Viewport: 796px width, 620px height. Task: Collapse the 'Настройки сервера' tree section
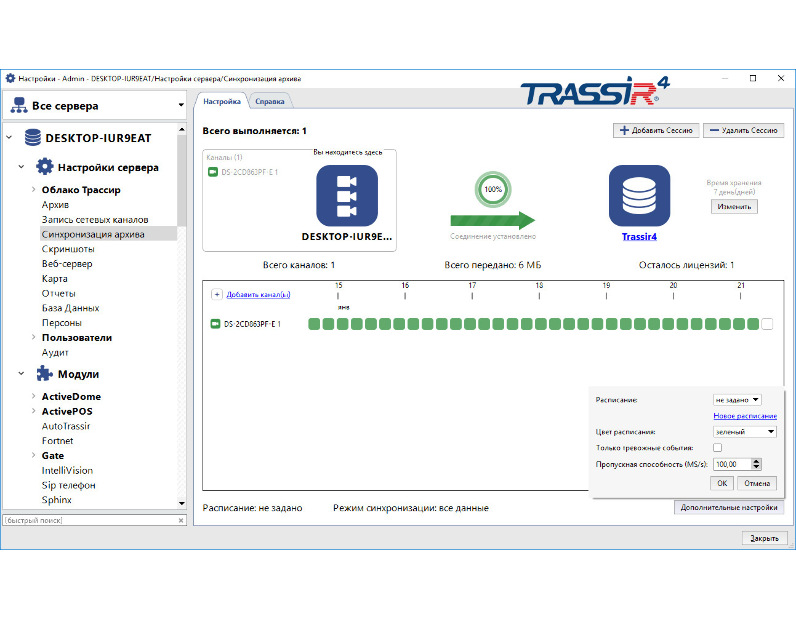(x=21, y=167)
